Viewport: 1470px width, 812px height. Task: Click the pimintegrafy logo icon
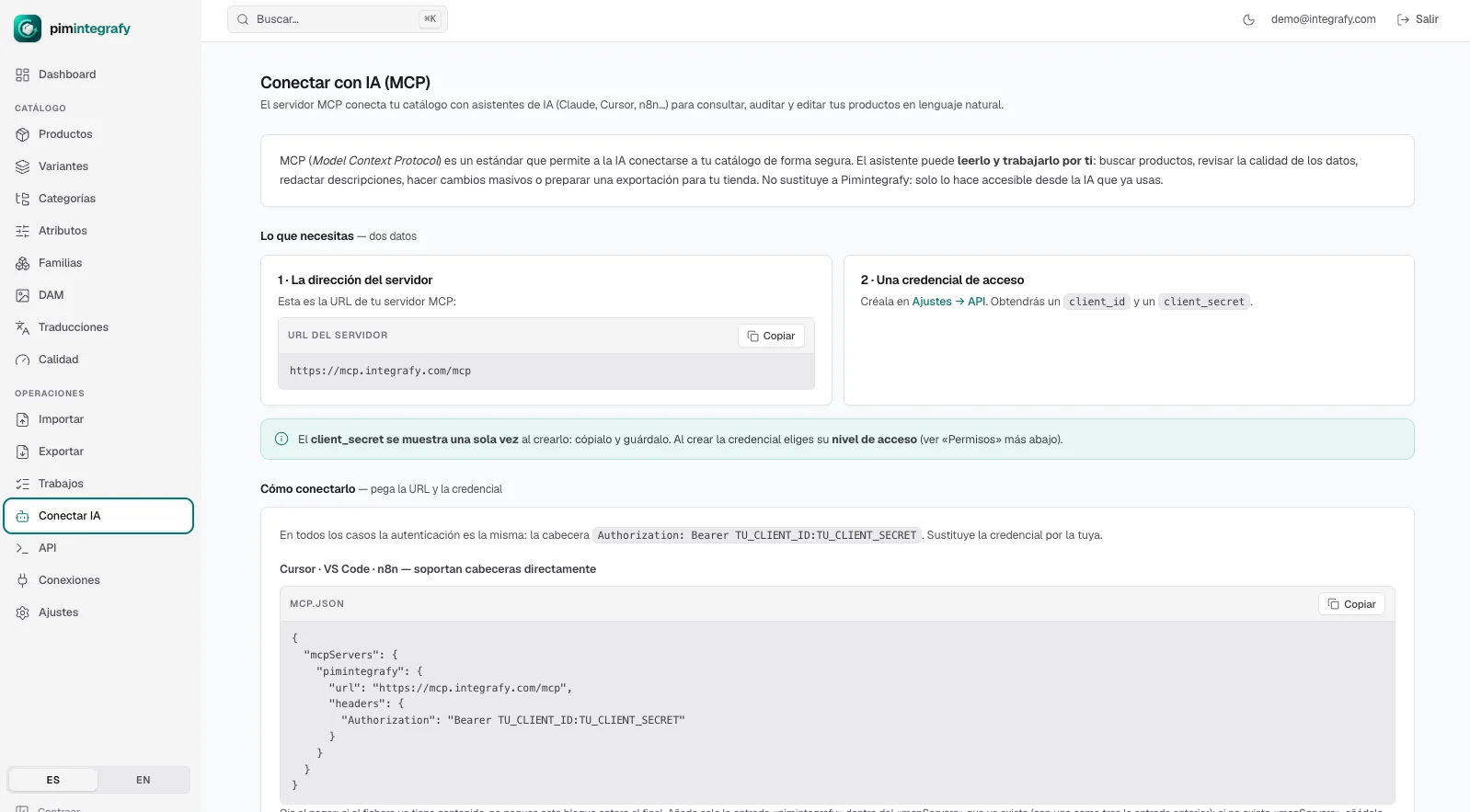tap(28, 29)
